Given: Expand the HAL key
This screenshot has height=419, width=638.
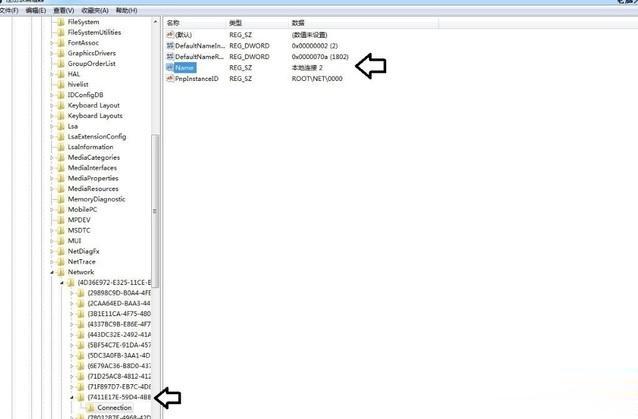Looking at the screenshot, I should click(x=52, y=74).
